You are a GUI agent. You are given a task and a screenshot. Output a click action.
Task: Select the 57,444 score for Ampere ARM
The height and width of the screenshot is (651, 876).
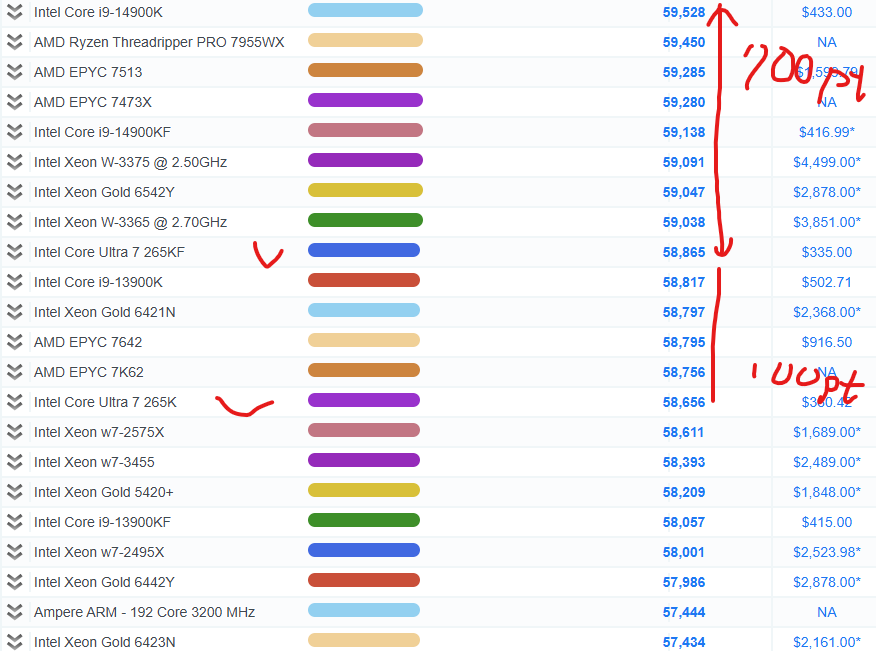[x=684, y=612]
